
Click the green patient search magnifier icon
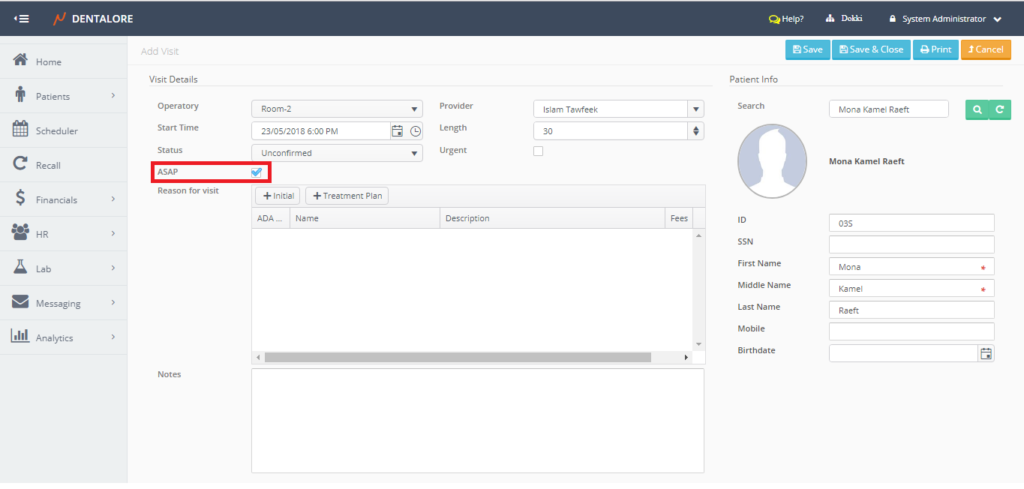click(976, 110)
